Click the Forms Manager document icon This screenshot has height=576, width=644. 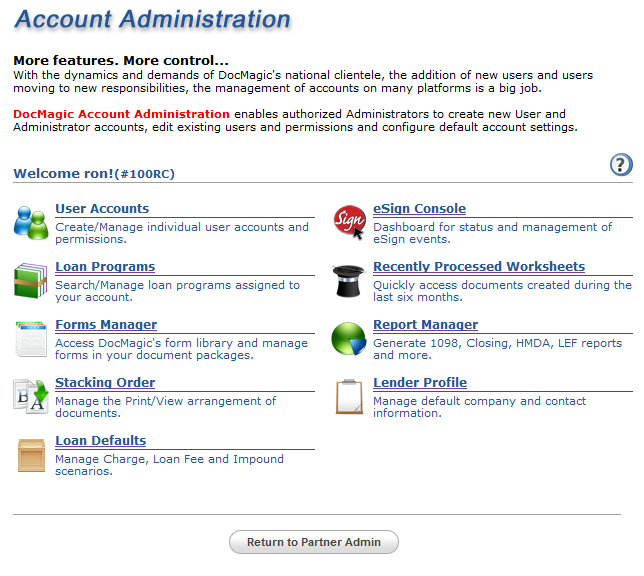(30, 339)
